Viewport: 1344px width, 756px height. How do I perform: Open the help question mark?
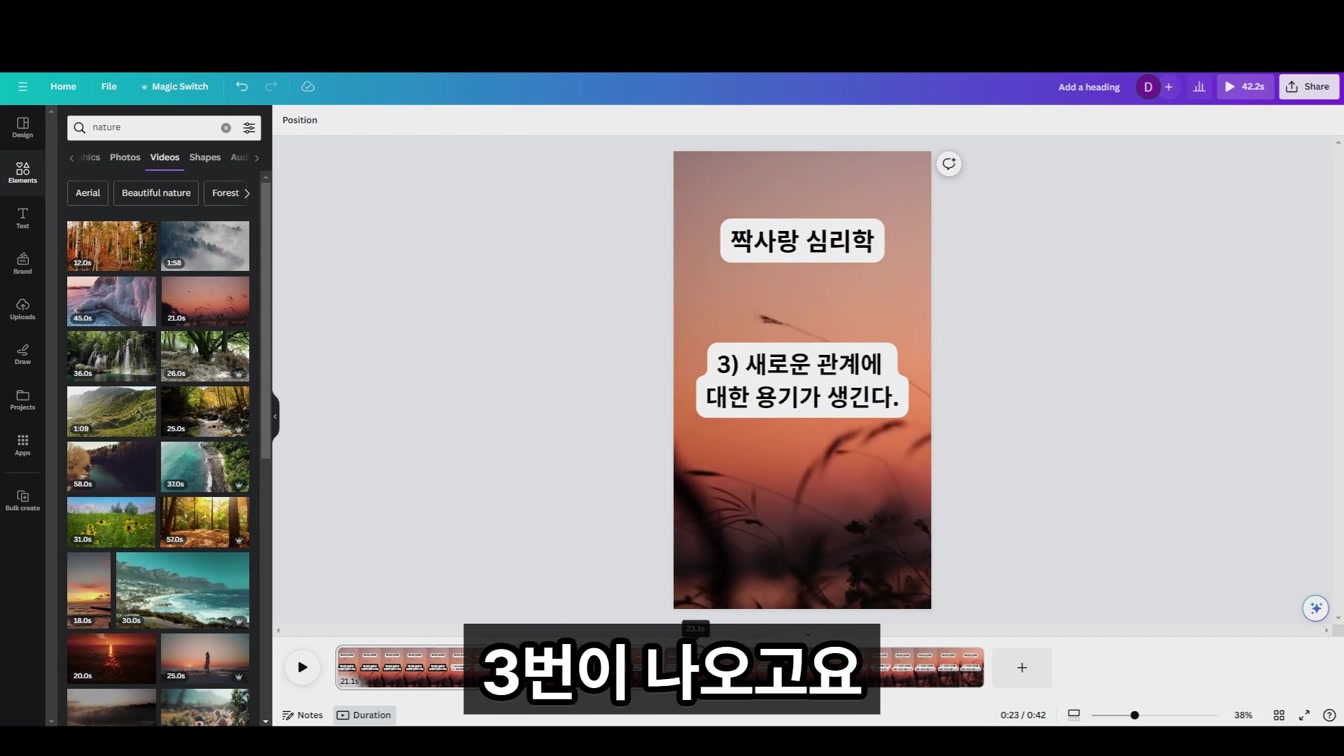pos(1329,715)
